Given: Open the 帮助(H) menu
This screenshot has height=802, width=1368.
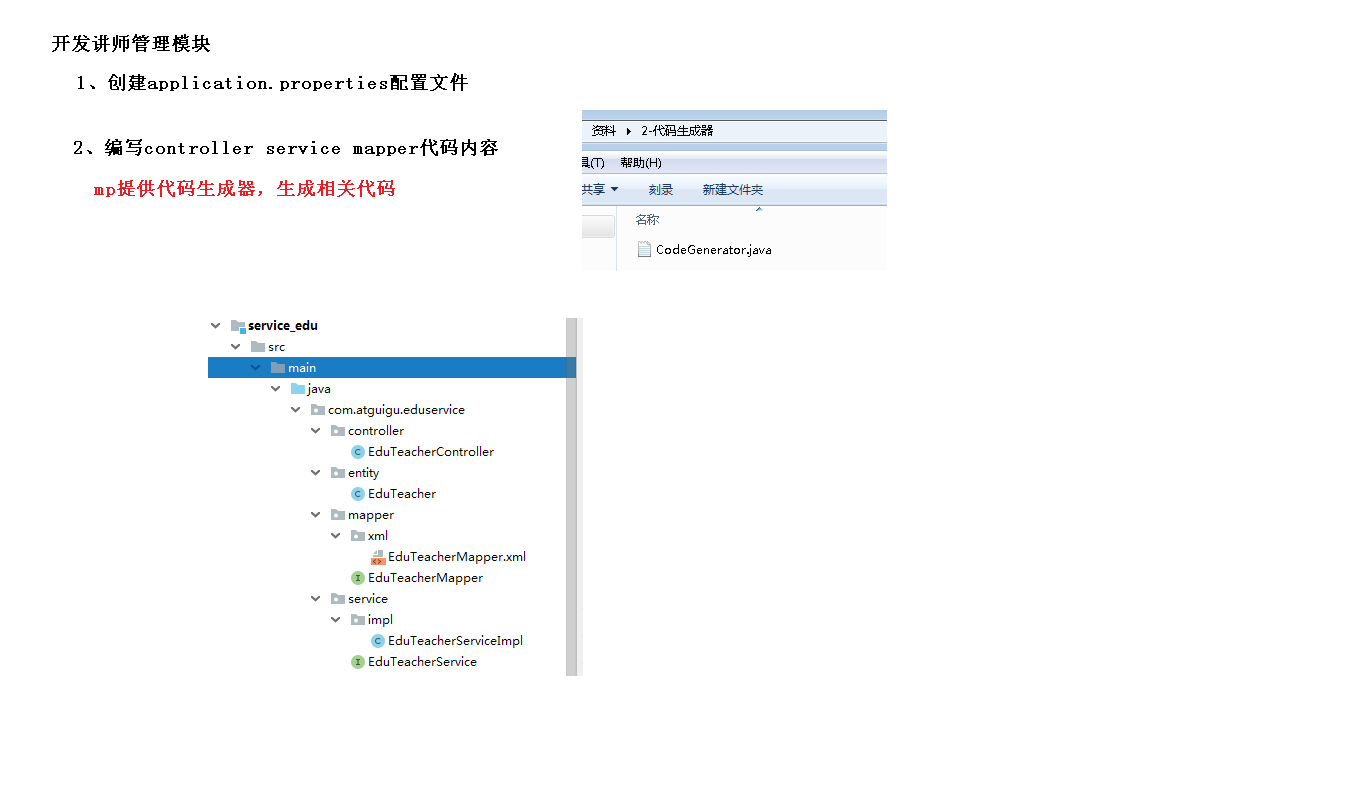Looking at the screenshot, I should pos(641,163).
